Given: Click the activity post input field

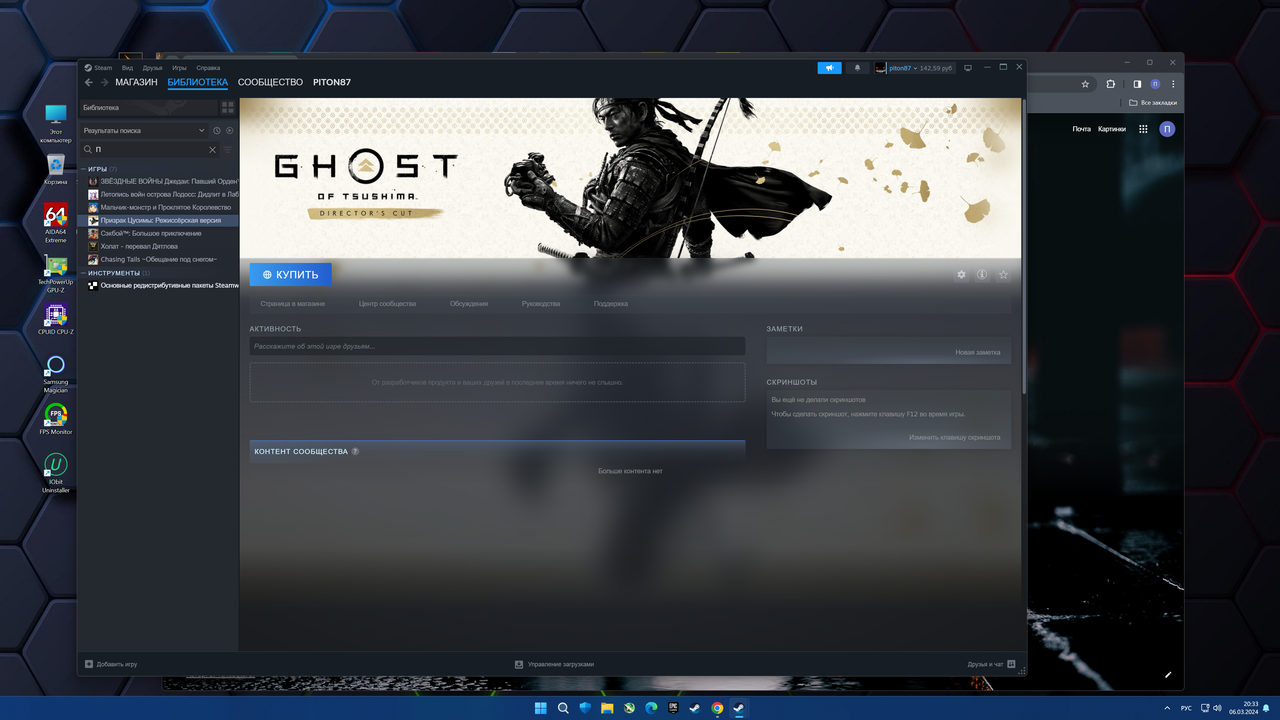Looking at the screenshot, I should [497, 346].
